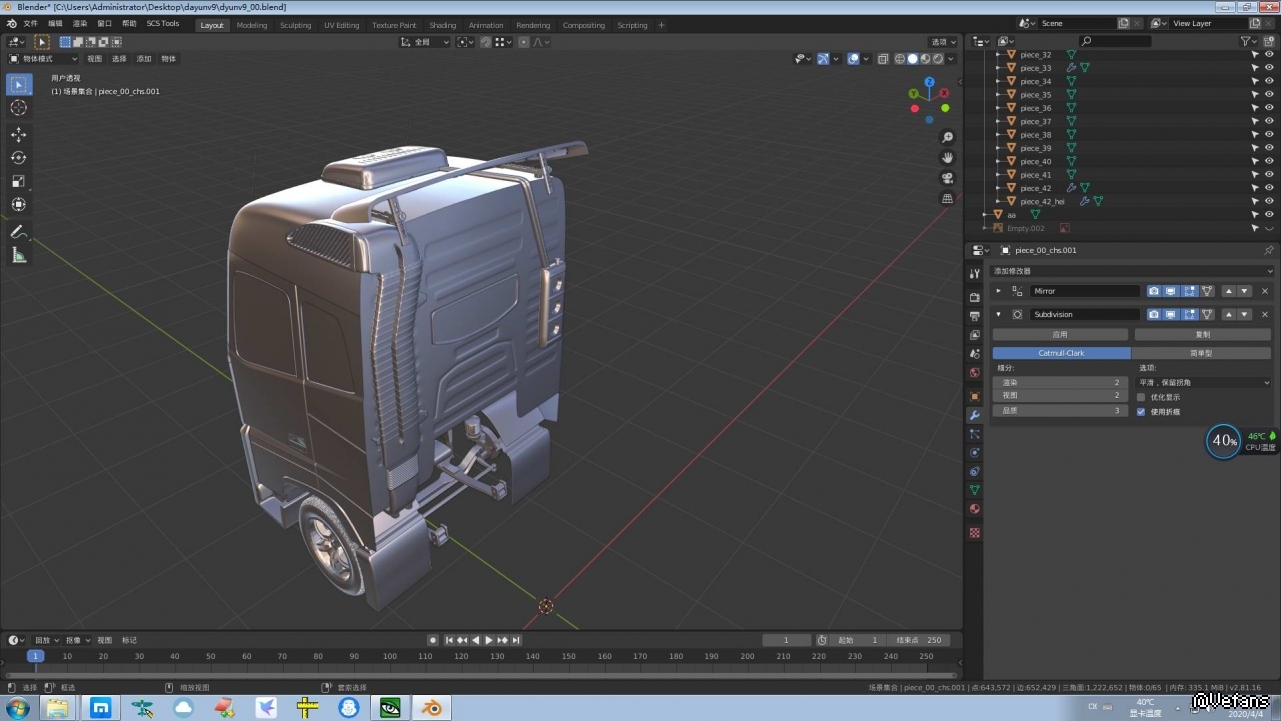The height and width of the screenshot is (721, 1281).
Task: Hide piece_36 using its eye icon
Action: 1269,108
